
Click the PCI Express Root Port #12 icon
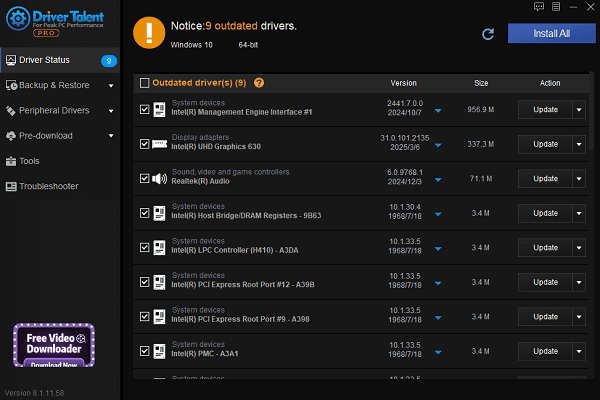point(160,282)
